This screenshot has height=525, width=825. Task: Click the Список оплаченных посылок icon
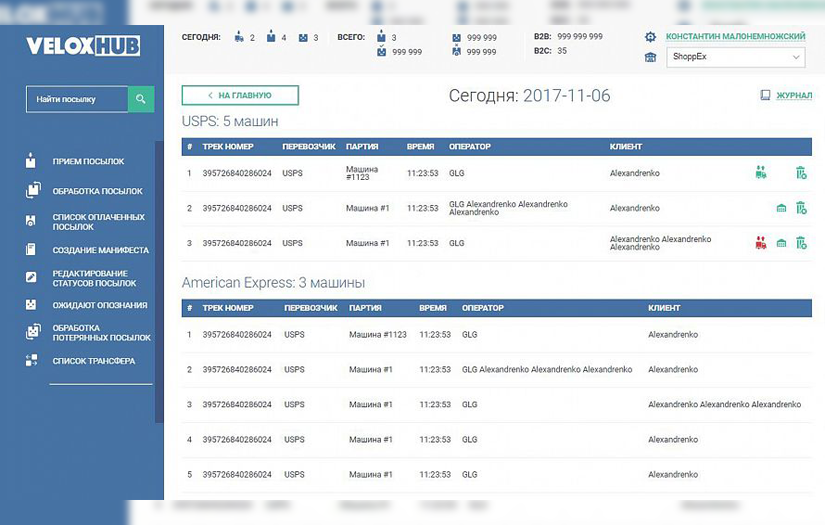click(x=31, y=221)
